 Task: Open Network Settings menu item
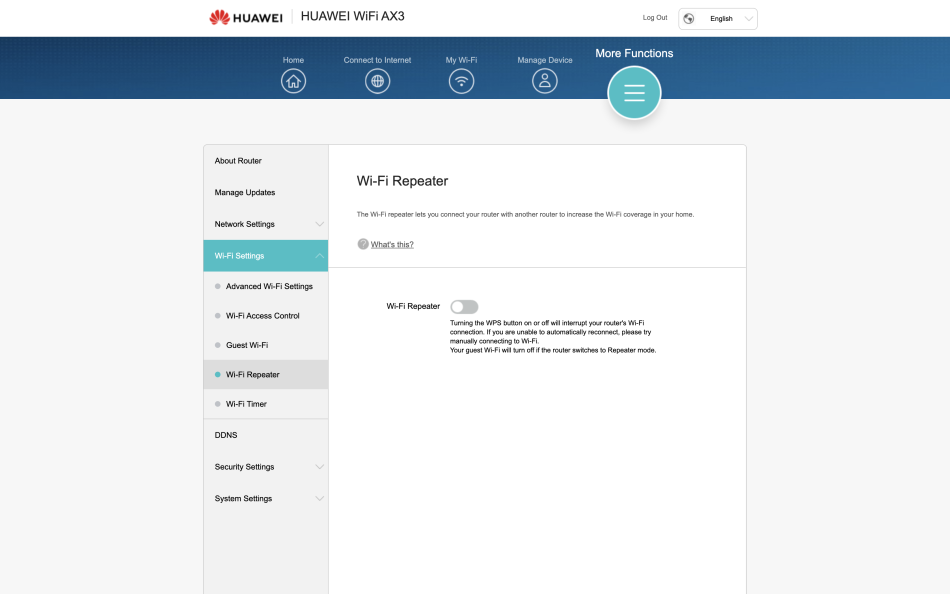[266, 224]
